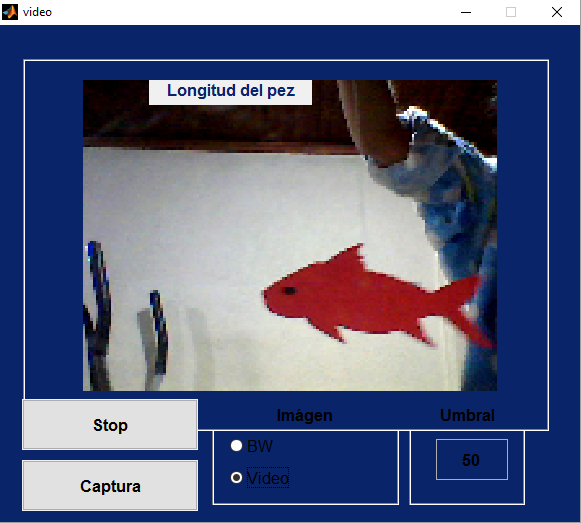
Task: Click the red fish's tail fin
Action: coord(469,310)
